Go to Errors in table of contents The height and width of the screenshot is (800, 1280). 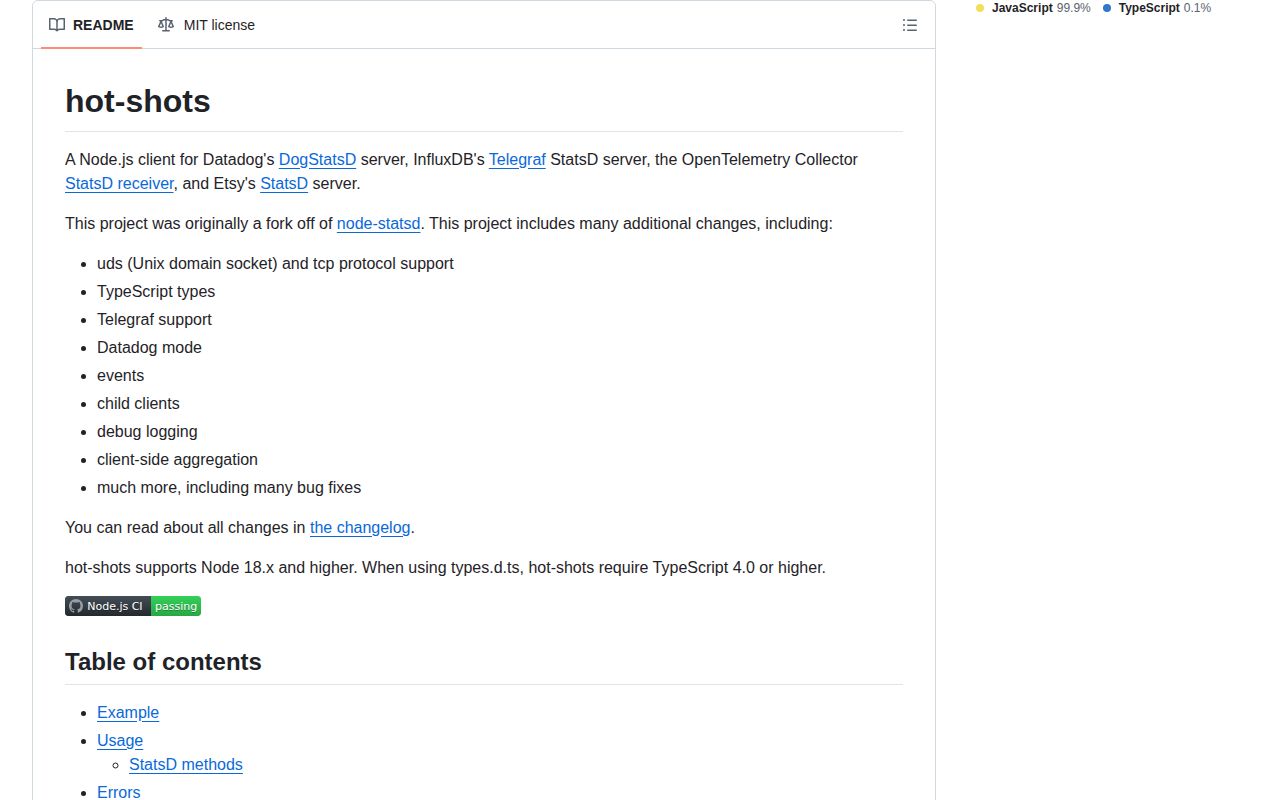[119, 792]
